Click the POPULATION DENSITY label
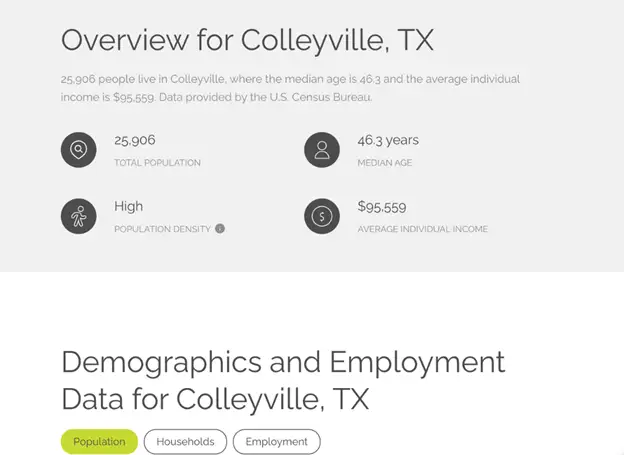The image size is (624, 455). [x=162, y=229]
